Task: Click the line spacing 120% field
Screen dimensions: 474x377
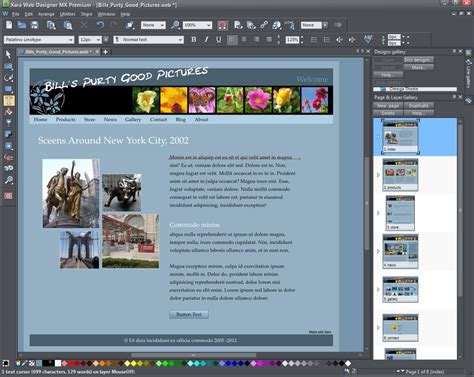Action: 292,40
